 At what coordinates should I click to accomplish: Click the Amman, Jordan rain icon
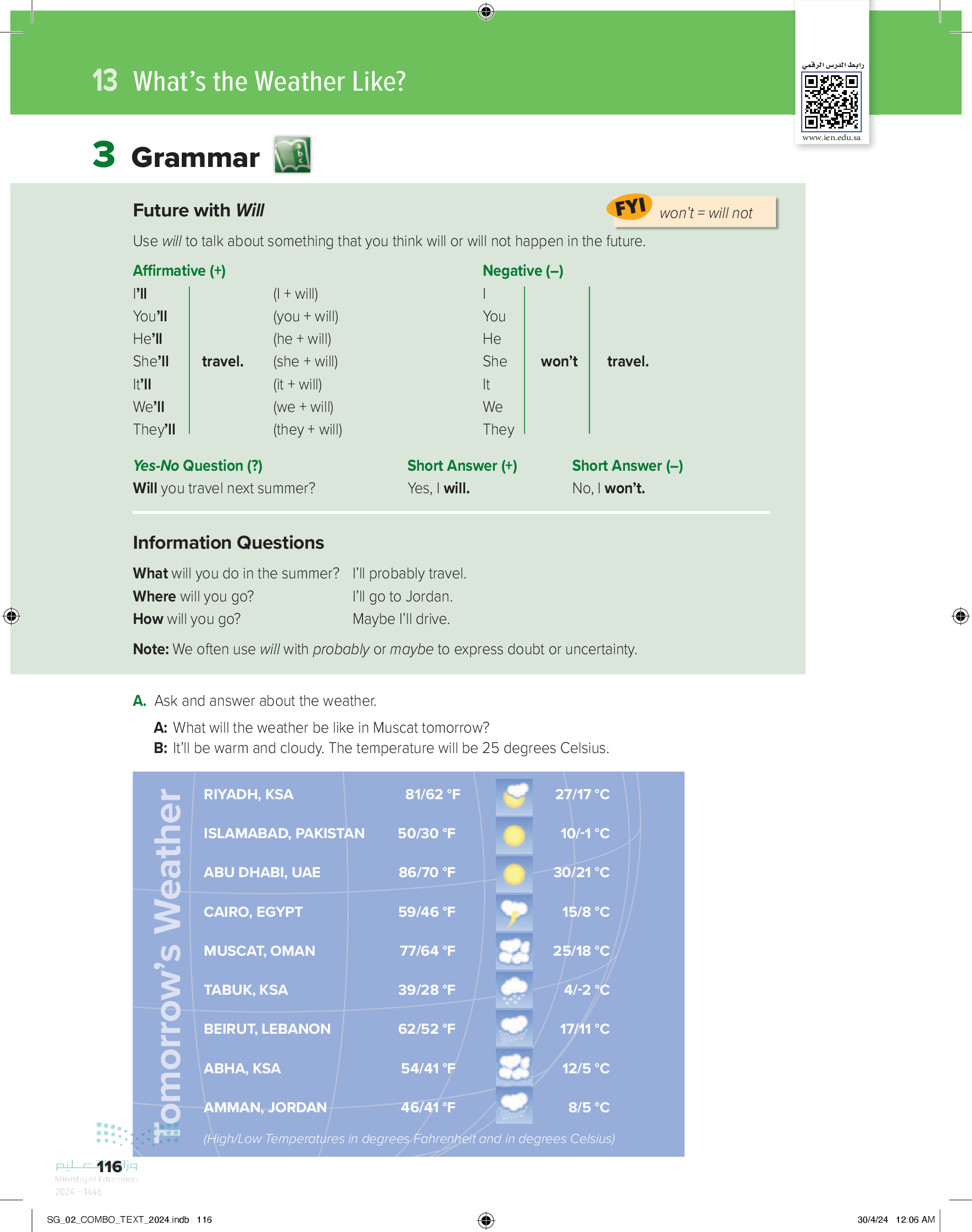coord(514,1107)
